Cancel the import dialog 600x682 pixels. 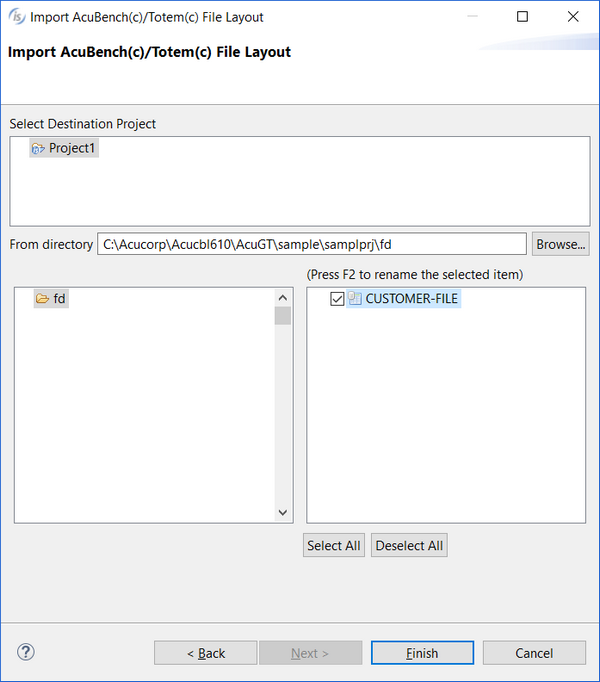click(534, 653)
